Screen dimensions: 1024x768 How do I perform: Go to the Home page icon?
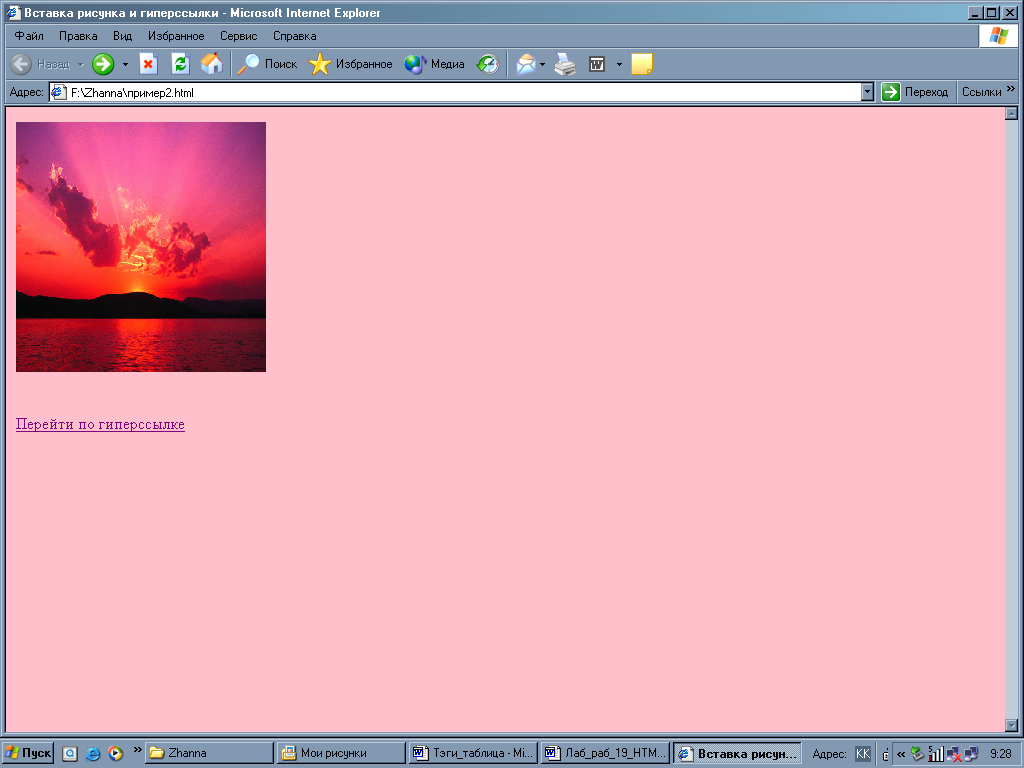point(212,64)
